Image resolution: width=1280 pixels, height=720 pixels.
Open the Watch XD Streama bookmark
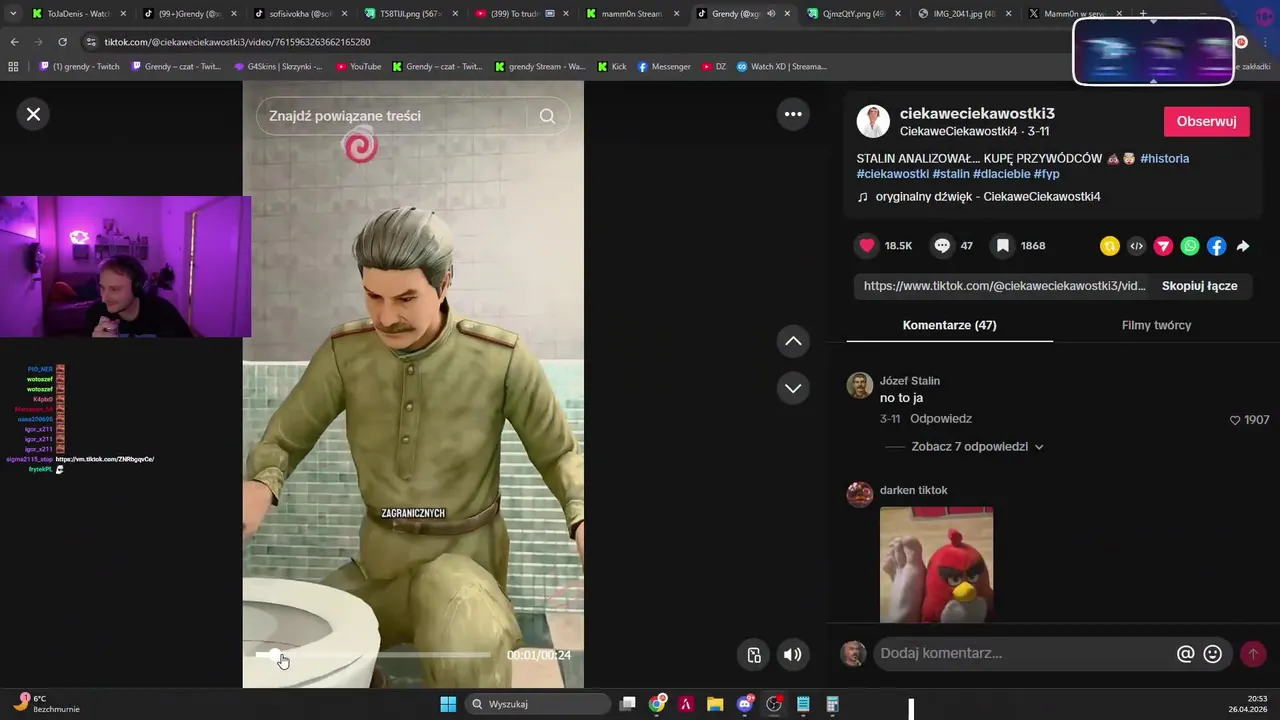pyautogui.click(x=782, y=66)
